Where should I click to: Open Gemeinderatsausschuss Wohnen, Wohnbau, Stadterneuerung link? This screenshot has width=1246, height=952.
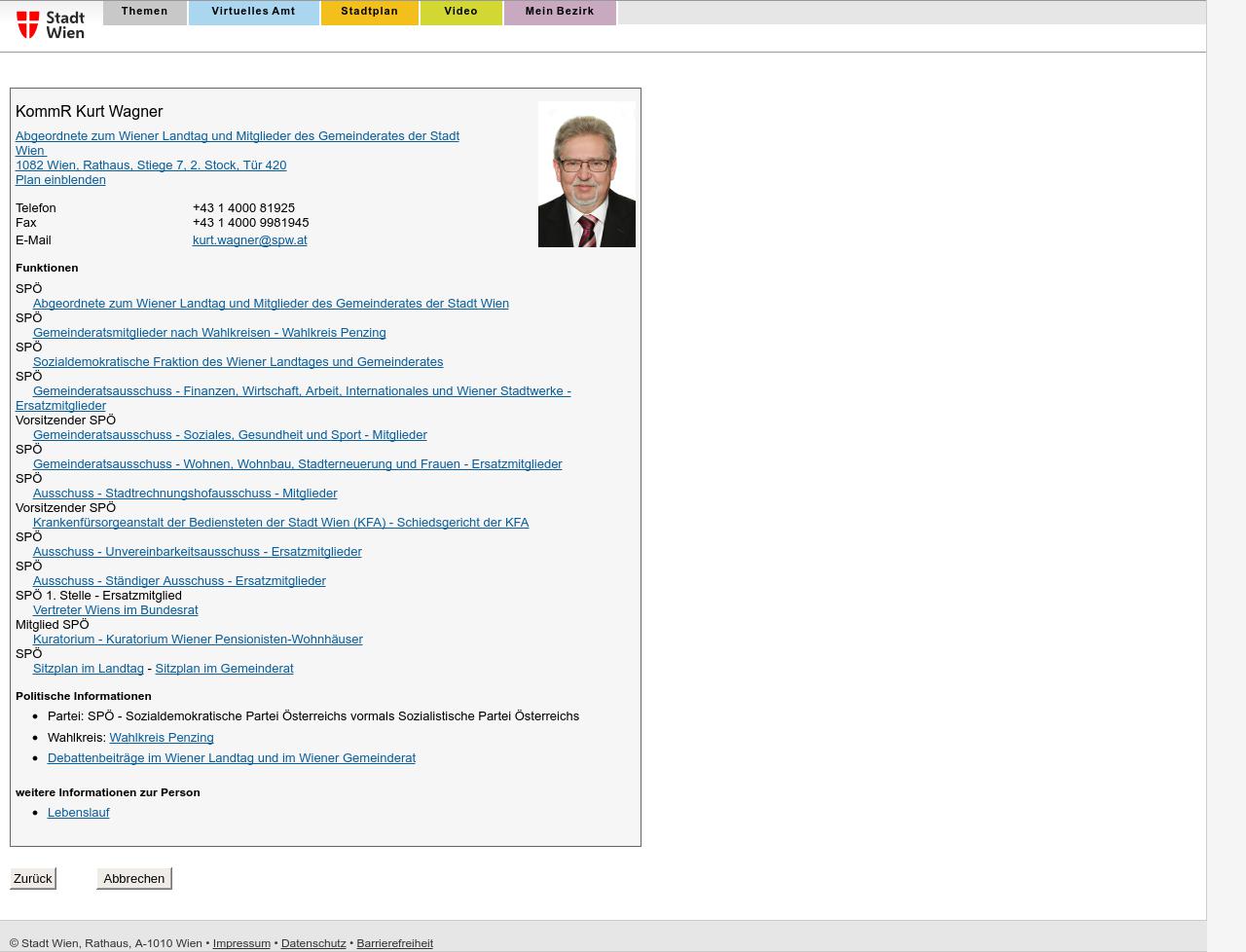click(297, 464)
